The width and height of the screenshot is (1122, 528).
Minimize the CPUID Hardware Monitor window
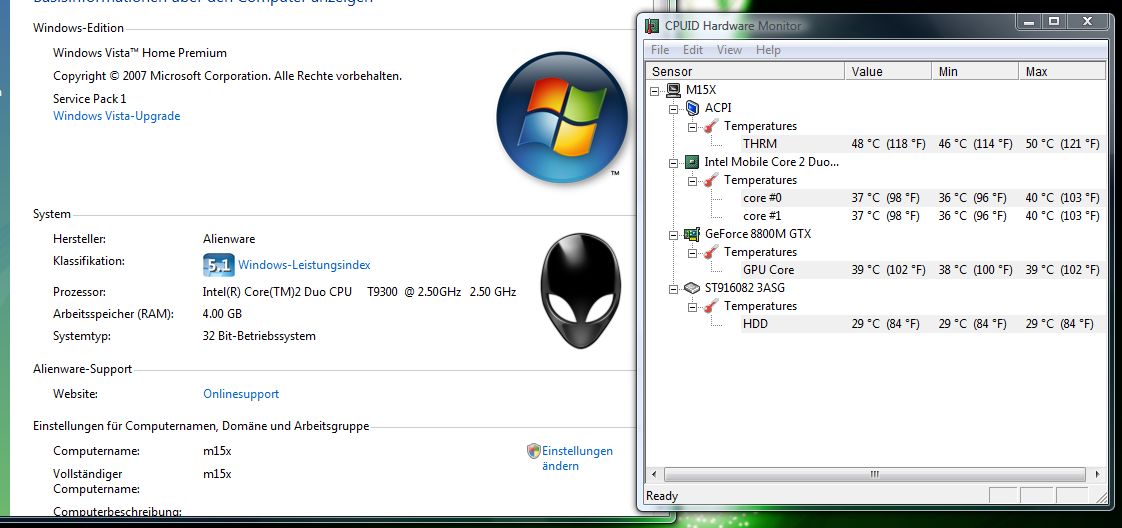pos(1030,21)
